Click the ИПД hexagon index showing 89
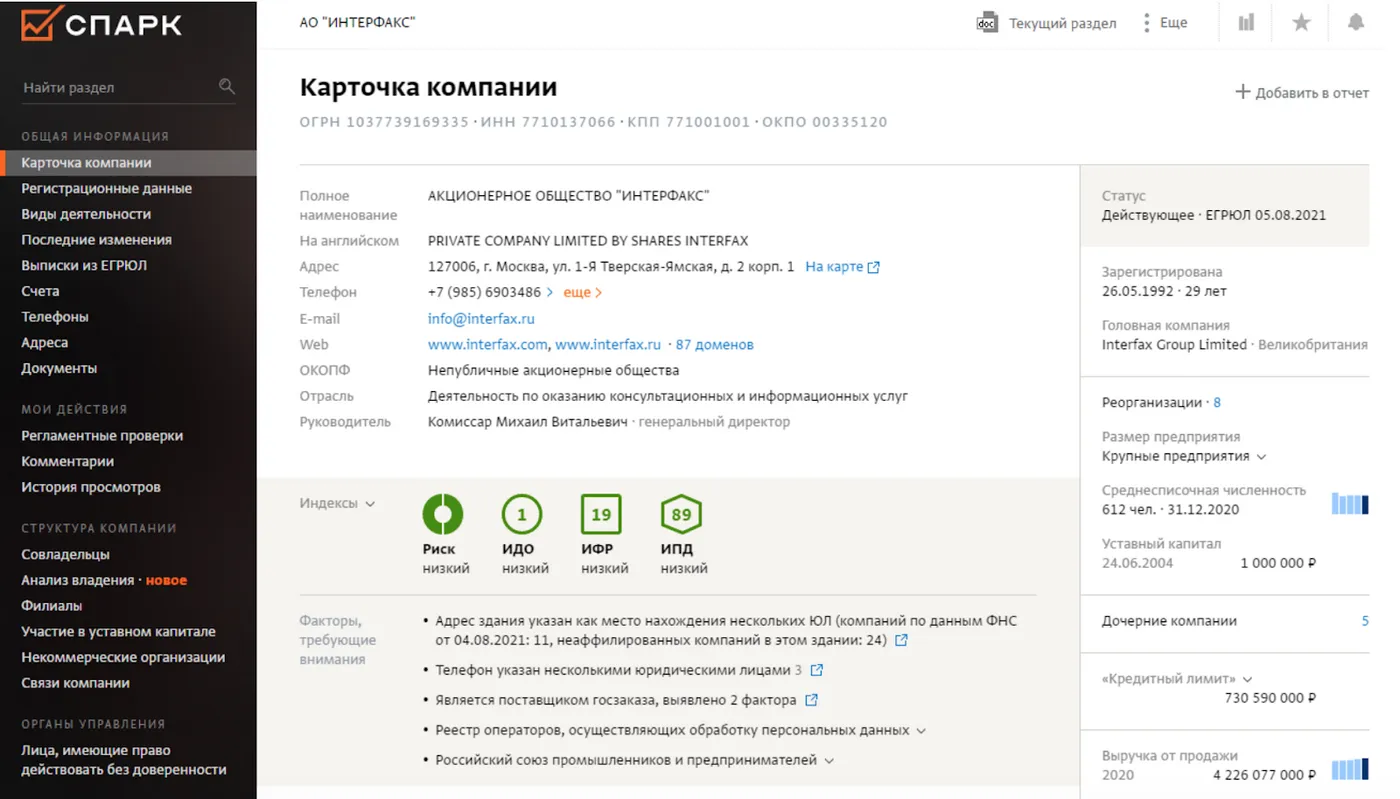 (x=681, y=515)
